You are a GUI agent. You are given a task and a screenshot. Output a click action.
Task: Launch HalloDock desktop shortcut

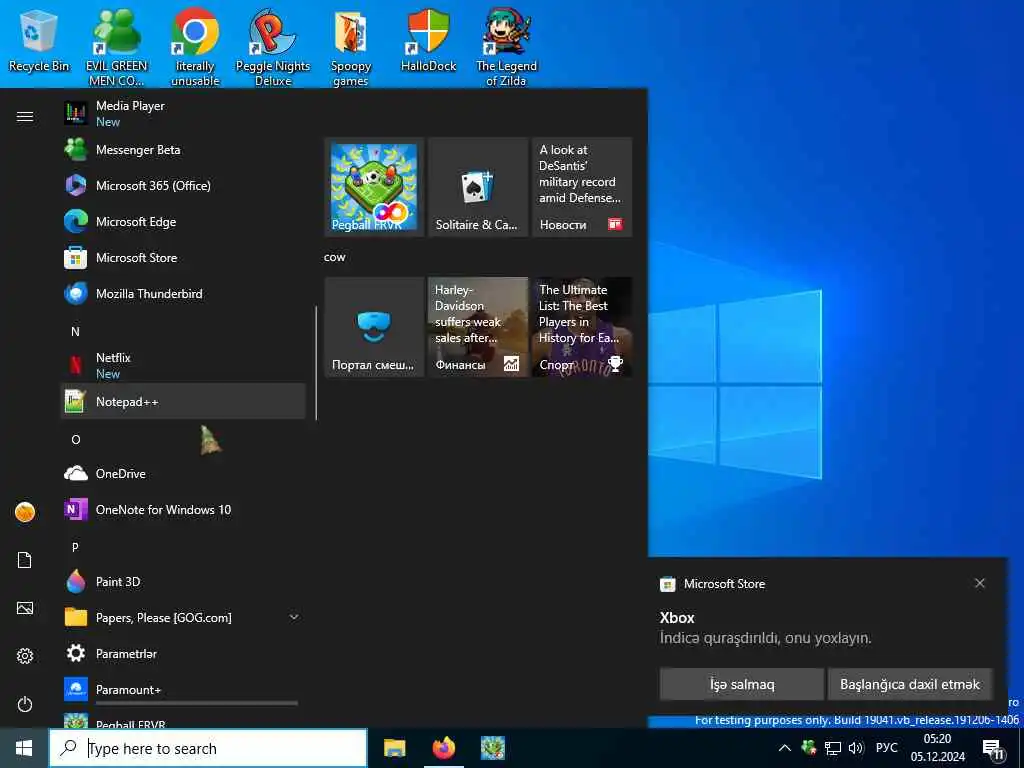(x=428, y=41)
